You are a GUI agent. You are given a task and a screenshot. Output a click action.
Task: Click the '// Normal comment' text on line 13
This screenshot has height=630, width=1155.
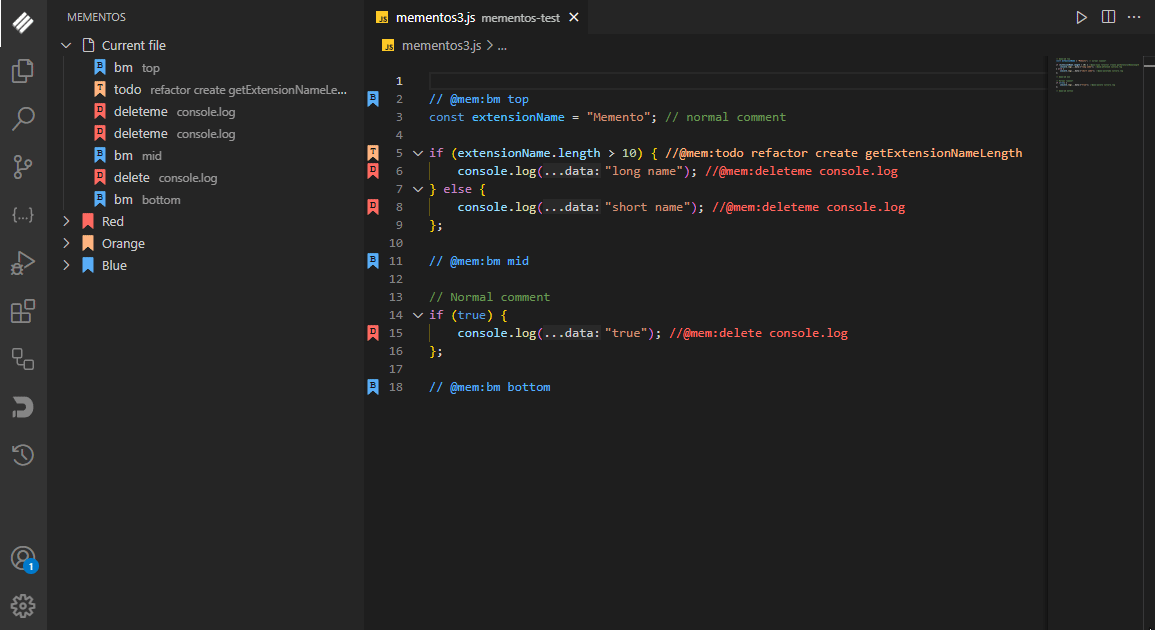(x=490, y=297)
